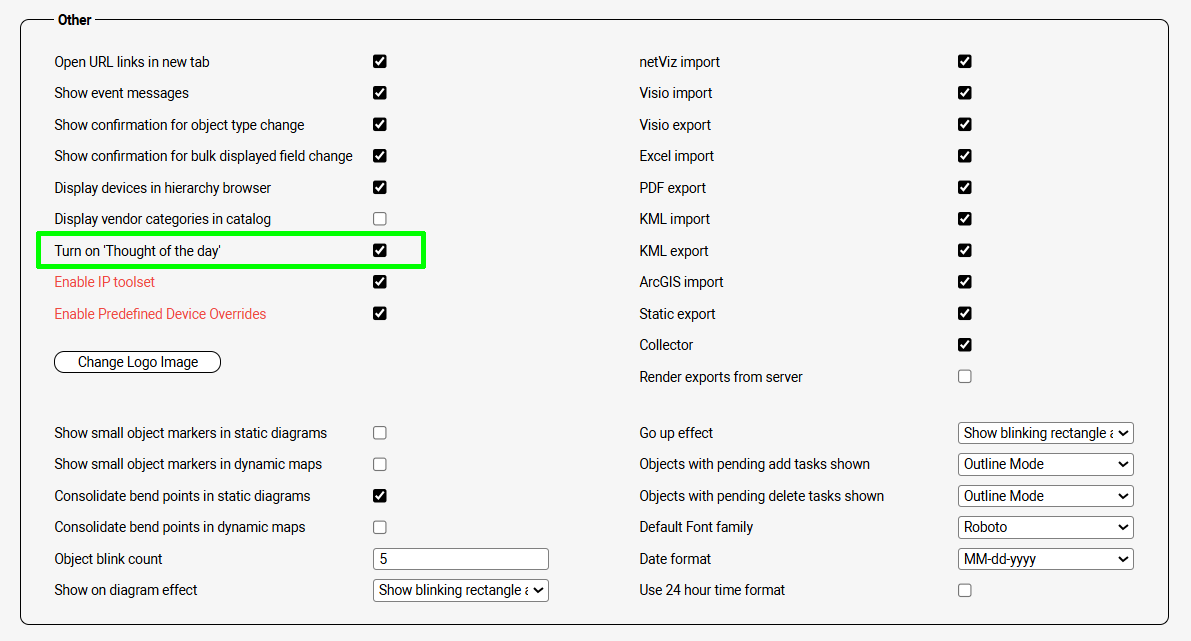Open the Date format dropdown
Screen dimensions: 1191x641
(1045, 559)
